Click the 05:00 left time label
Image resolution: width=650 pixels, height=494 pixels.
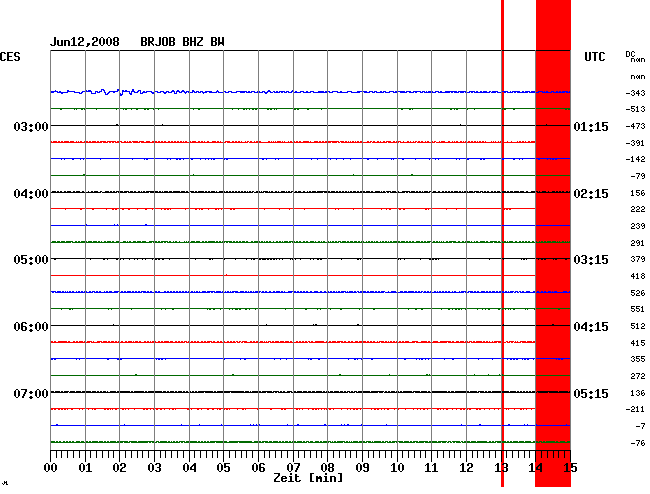tap(31, 260)
